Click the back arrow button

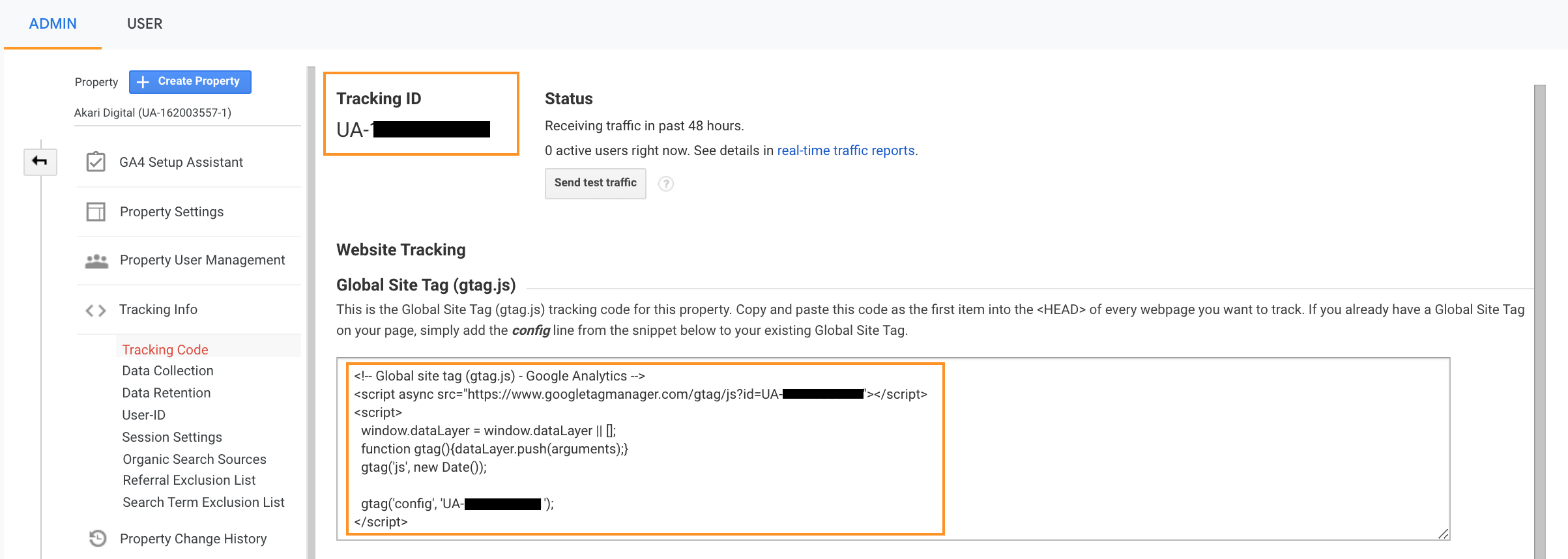click(40, 162)
